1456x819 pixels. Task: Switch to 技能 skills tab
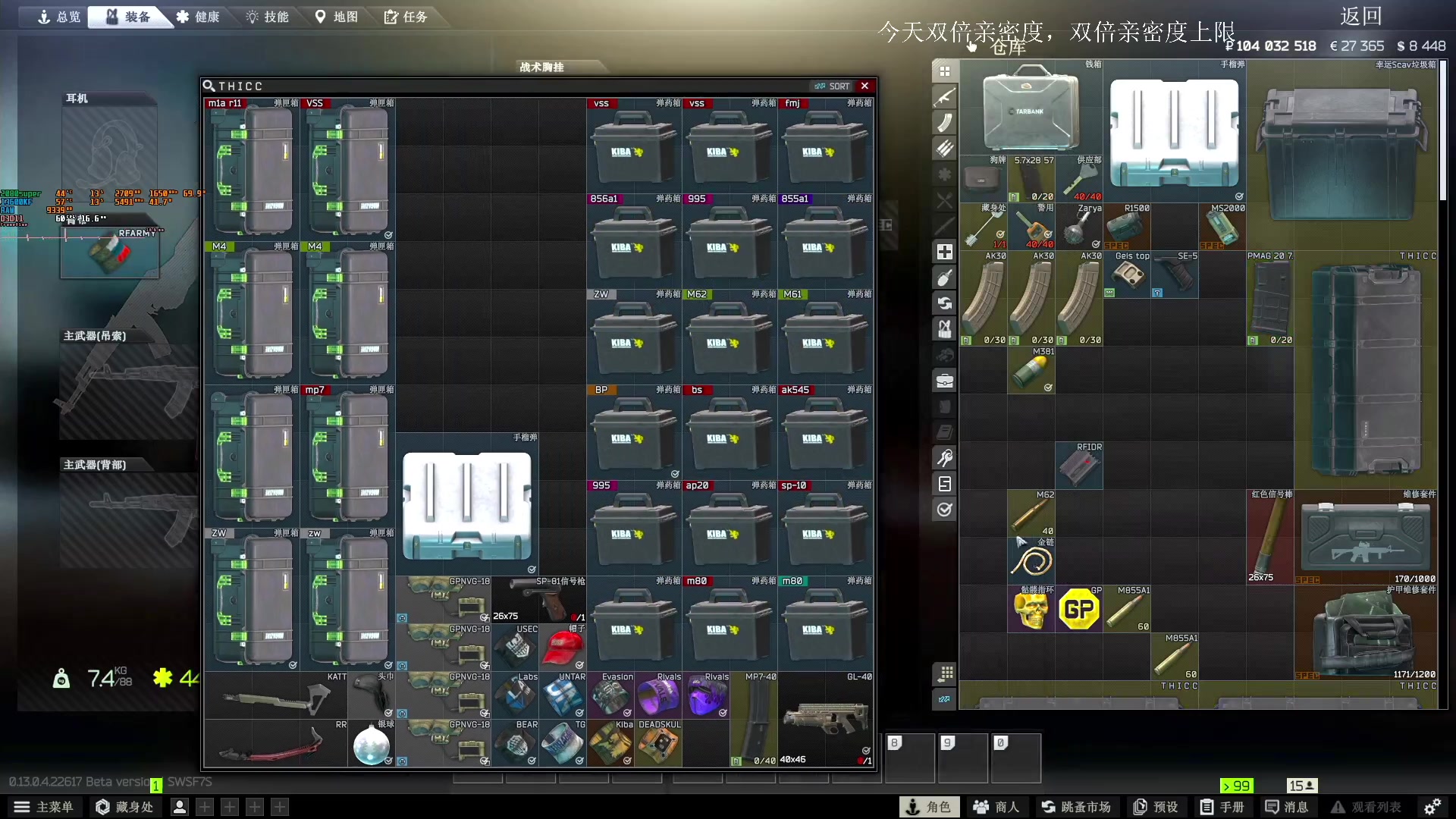[x=268, y=17]
